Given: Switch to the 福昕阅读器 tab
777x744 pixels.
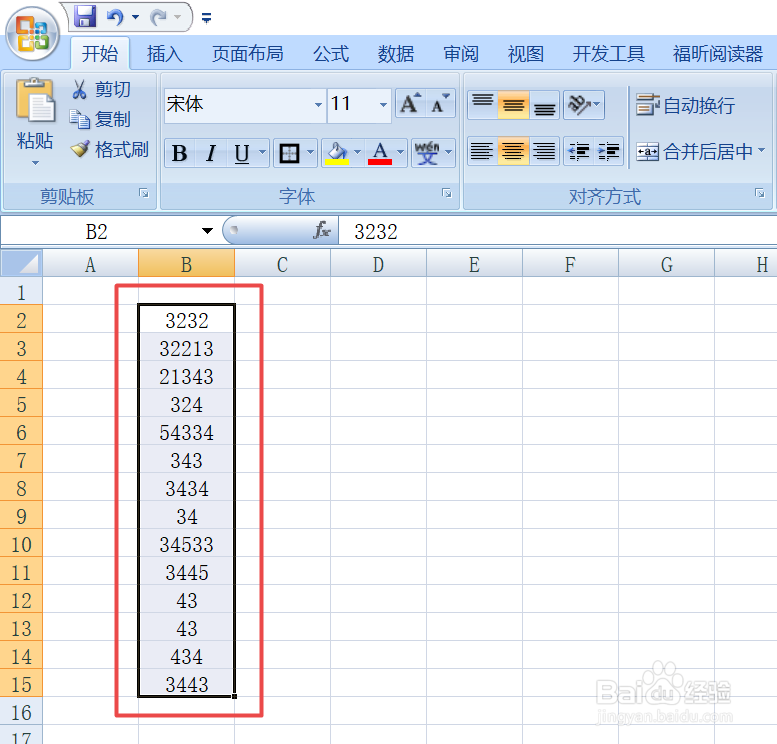Looking at the screenshot, I should click(718, 54).
